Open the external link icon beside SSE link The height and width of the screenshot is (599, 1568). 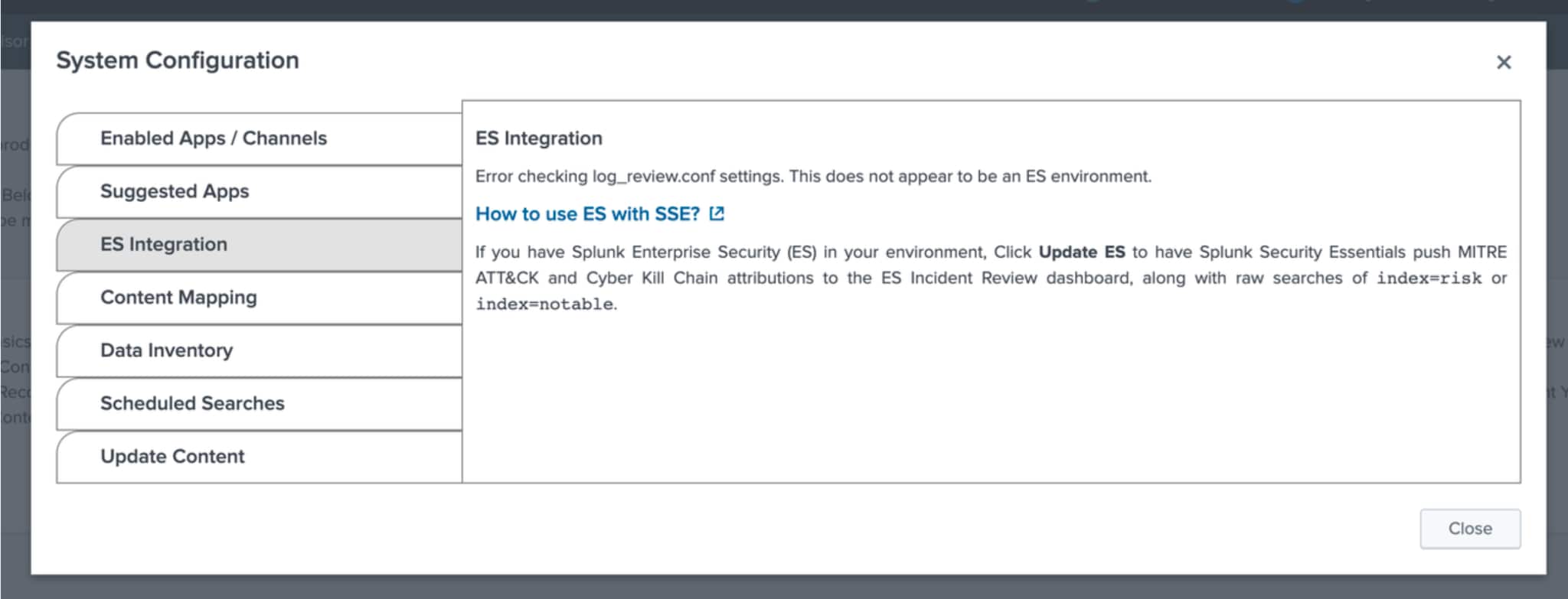tap(717, 214)
